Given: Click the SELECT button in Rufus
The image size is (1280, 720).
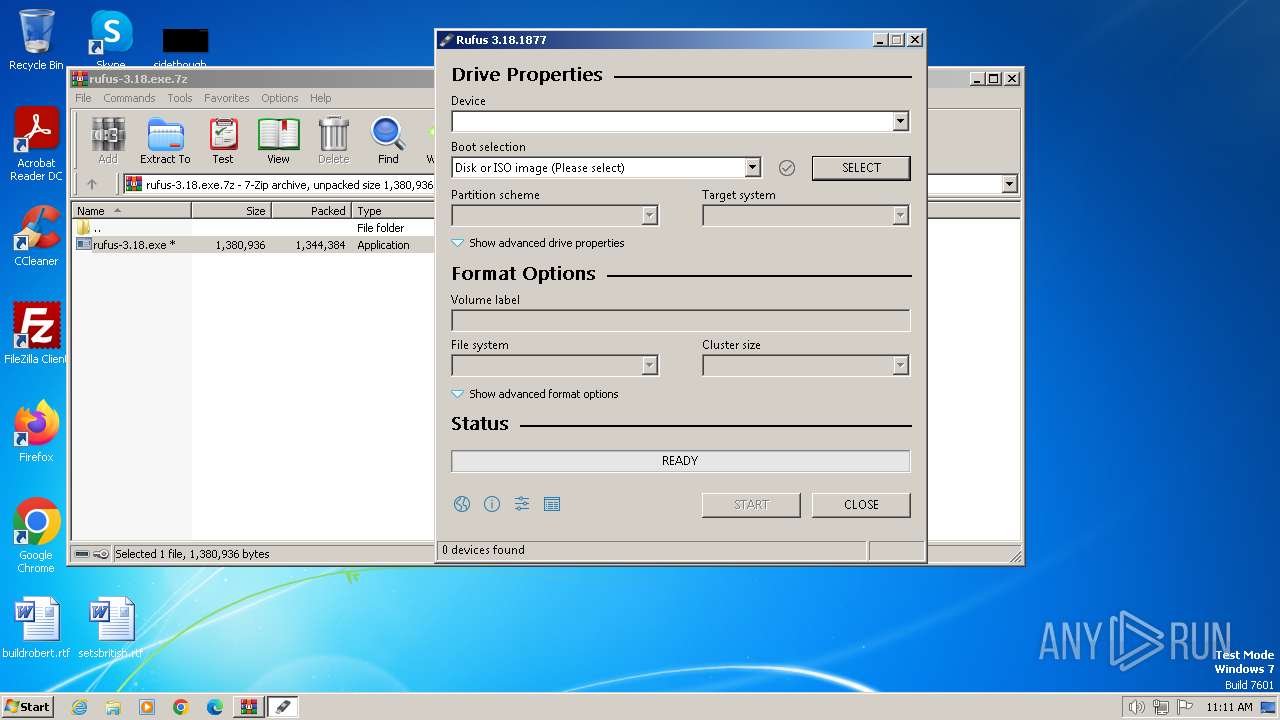Looking at the screenshot, I should [861, 168].
